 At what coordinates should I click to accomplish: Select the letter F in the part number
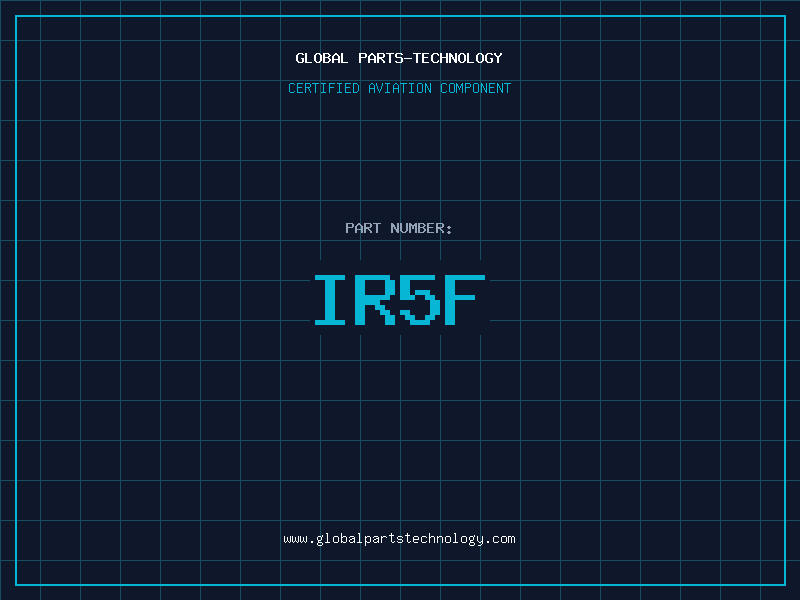point(466,300)
